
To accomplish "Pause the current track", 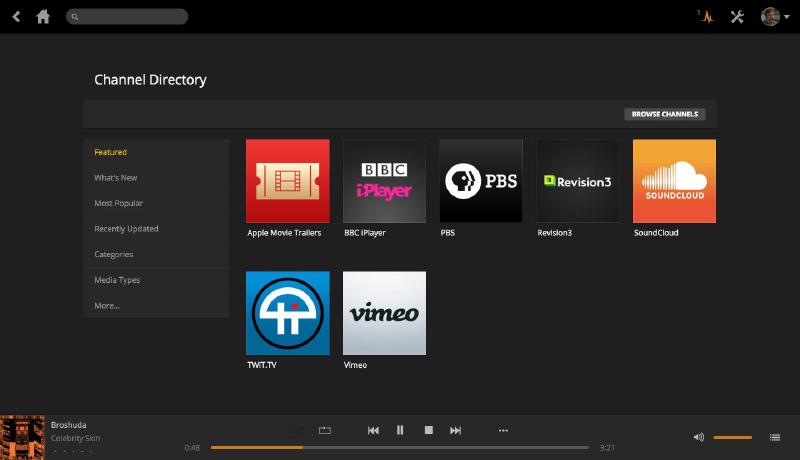I will [400, 430].
